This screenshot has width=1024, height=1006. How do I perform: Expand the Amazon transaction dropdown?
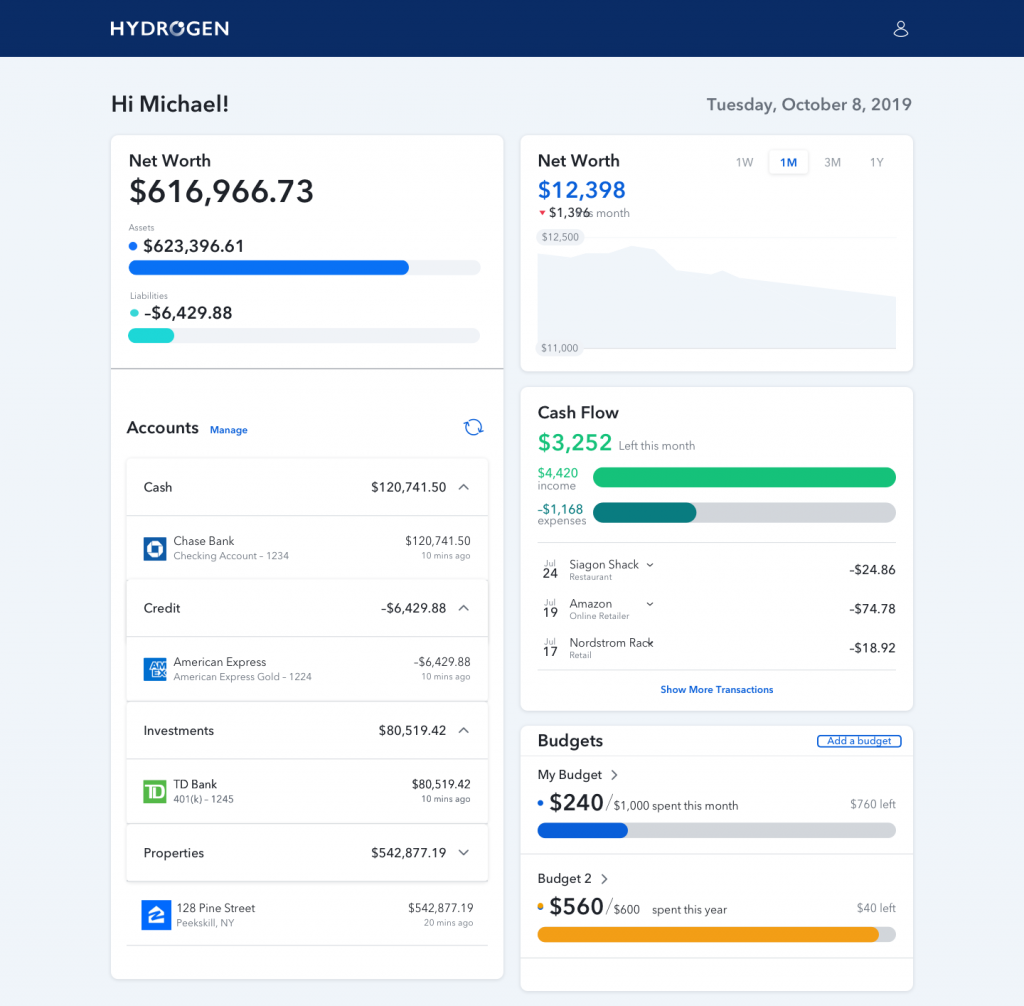(x=650, y=604)
